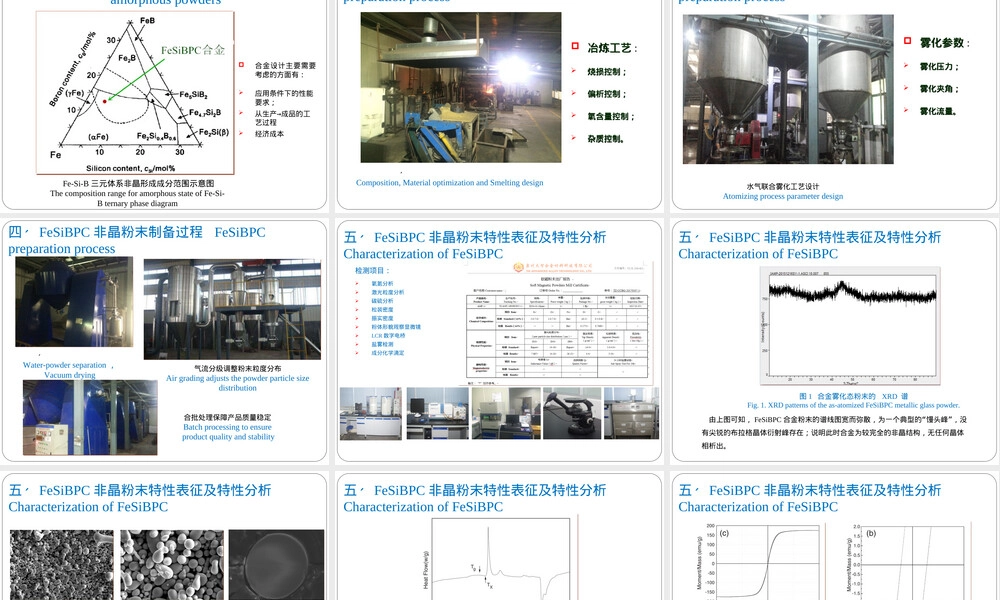Viewport: 1000px width, 600px height.
Task: Click the bullet '雾化夹角;'
Action: click(939, 89)
